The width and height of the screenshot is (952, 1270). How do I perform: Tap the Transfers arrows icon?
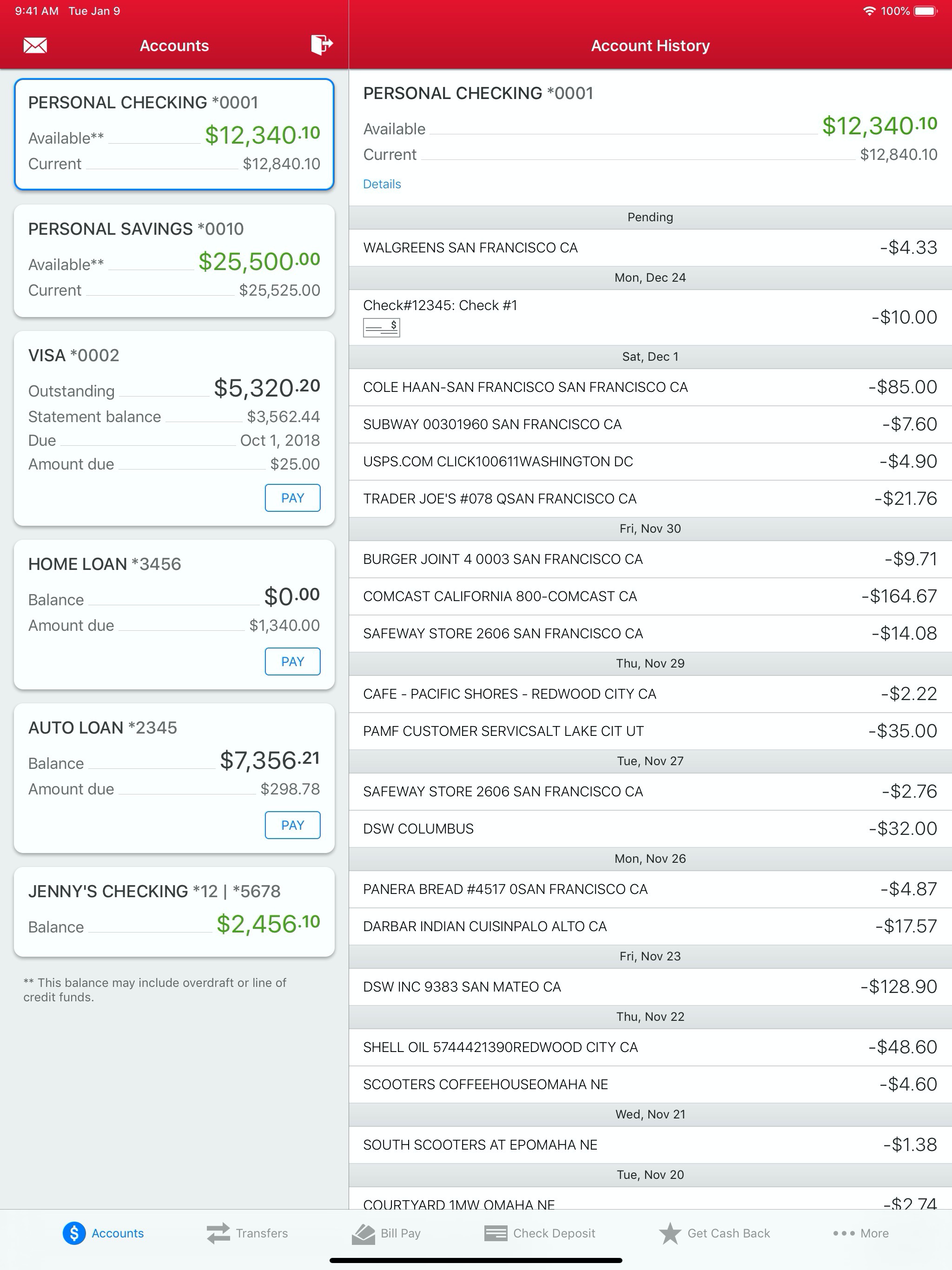tap(218, 1233)
